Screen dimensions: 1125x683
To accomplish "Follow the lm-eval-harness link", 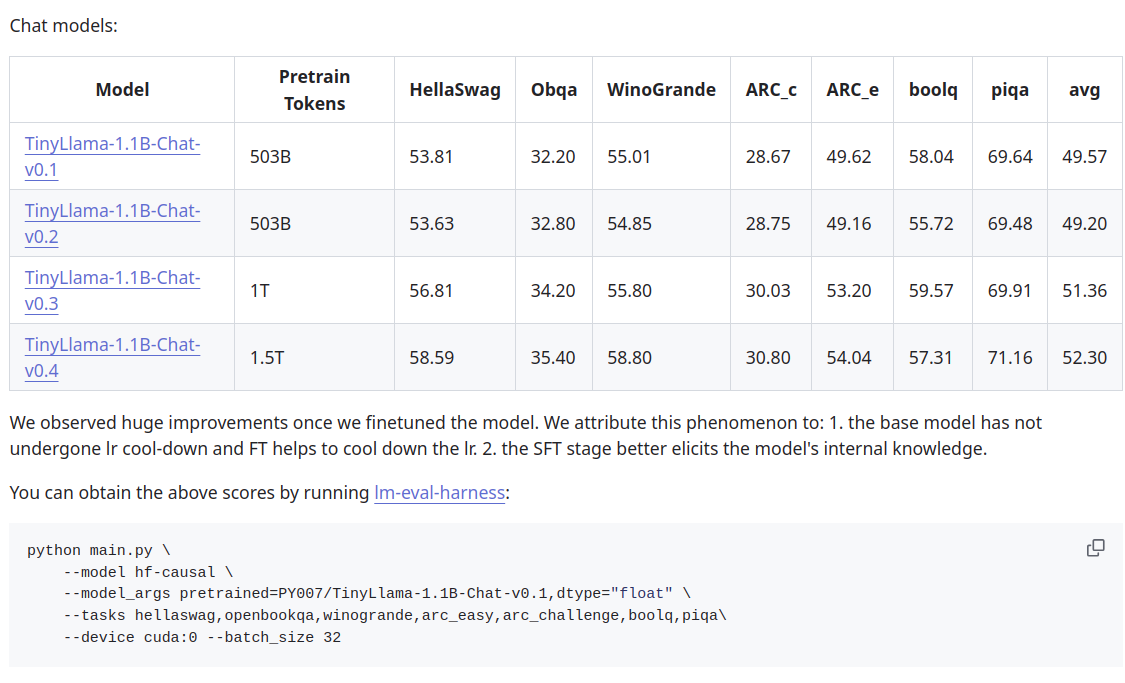I will [439, 493].
